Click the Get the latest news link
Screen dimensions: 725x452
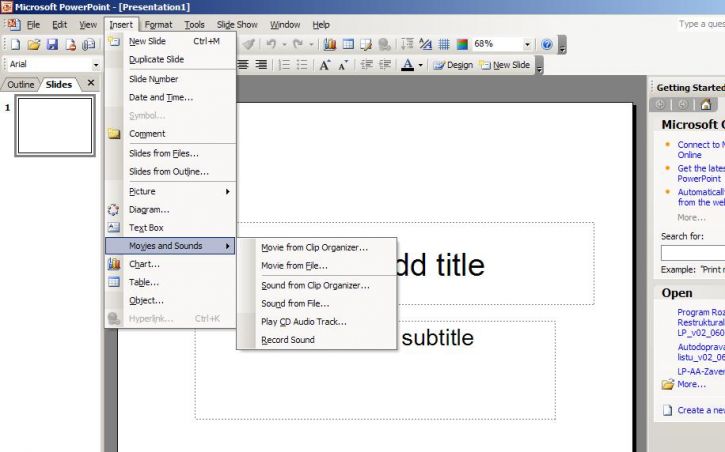[701, 173]
